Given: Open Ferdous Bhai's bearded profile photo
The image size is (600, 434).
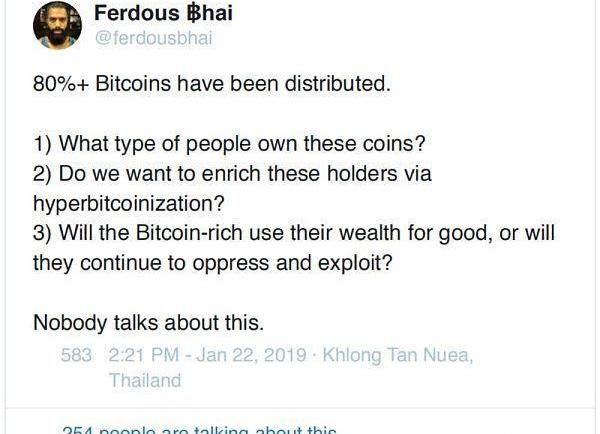Looking at the screenshot, I should [x=57, y=25].
